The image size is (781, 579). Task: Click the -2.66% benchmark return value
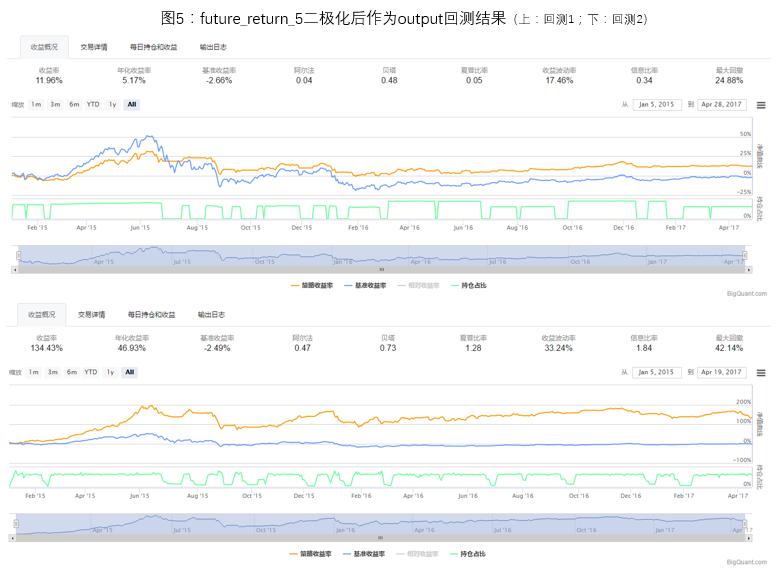tap(219, 81)
